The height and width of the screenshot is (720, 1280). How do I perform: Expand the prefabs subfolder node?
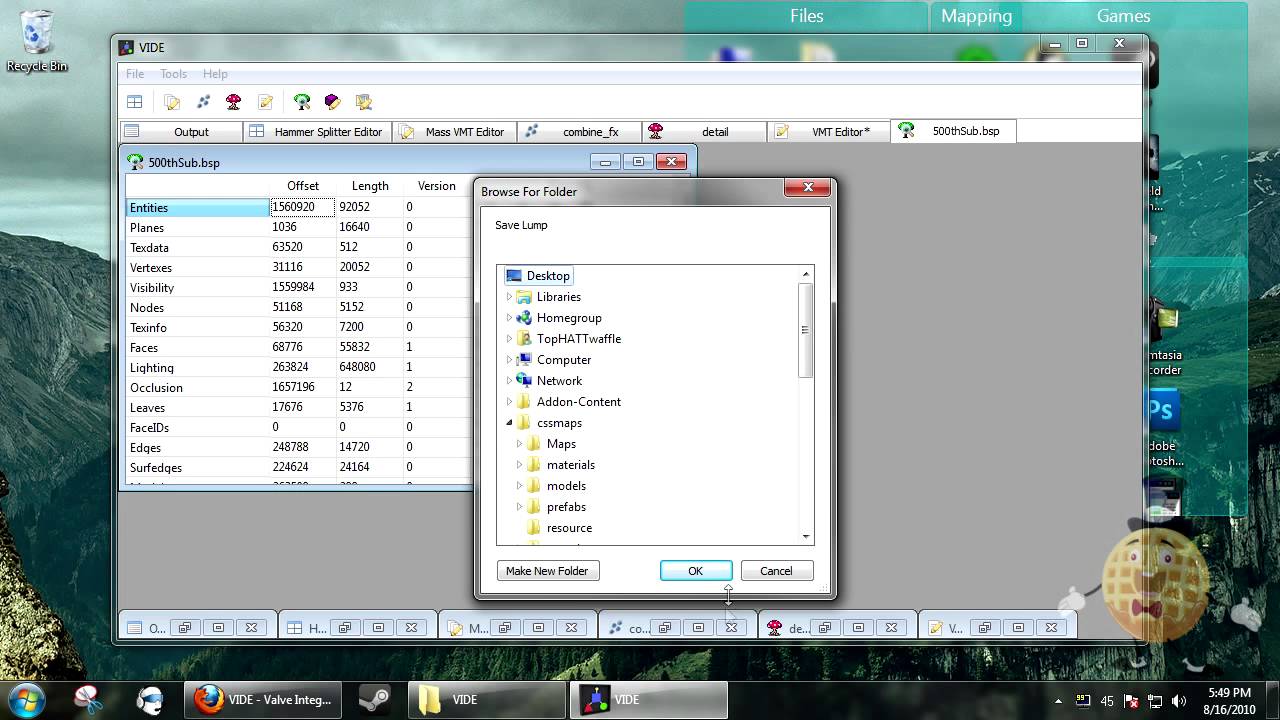[519, 507]
